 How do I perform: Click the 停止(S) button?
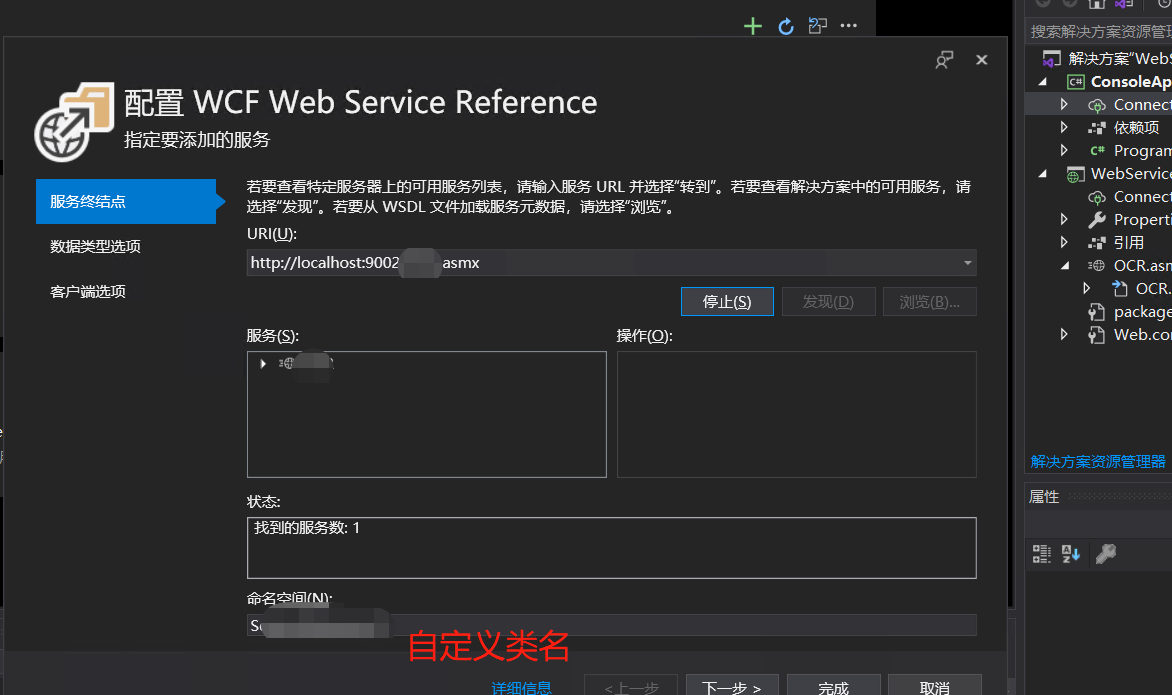(727, 301)
